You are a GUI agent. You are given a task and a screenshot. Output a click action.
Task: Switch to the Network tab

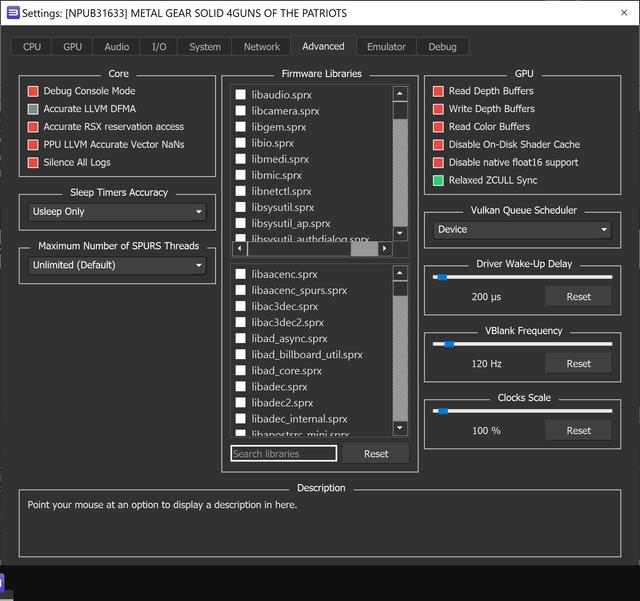261,47
